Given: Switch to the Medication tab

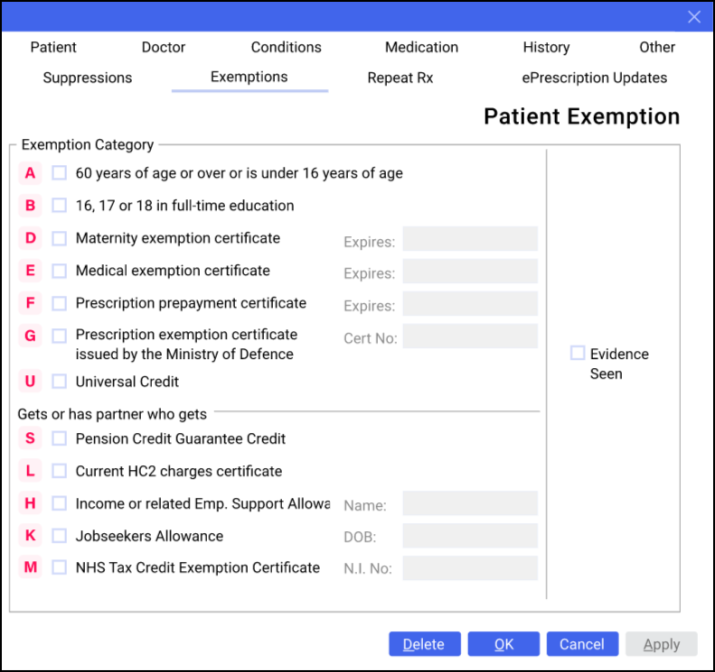Looking at the screenshot, I should (x=421, y=47).
